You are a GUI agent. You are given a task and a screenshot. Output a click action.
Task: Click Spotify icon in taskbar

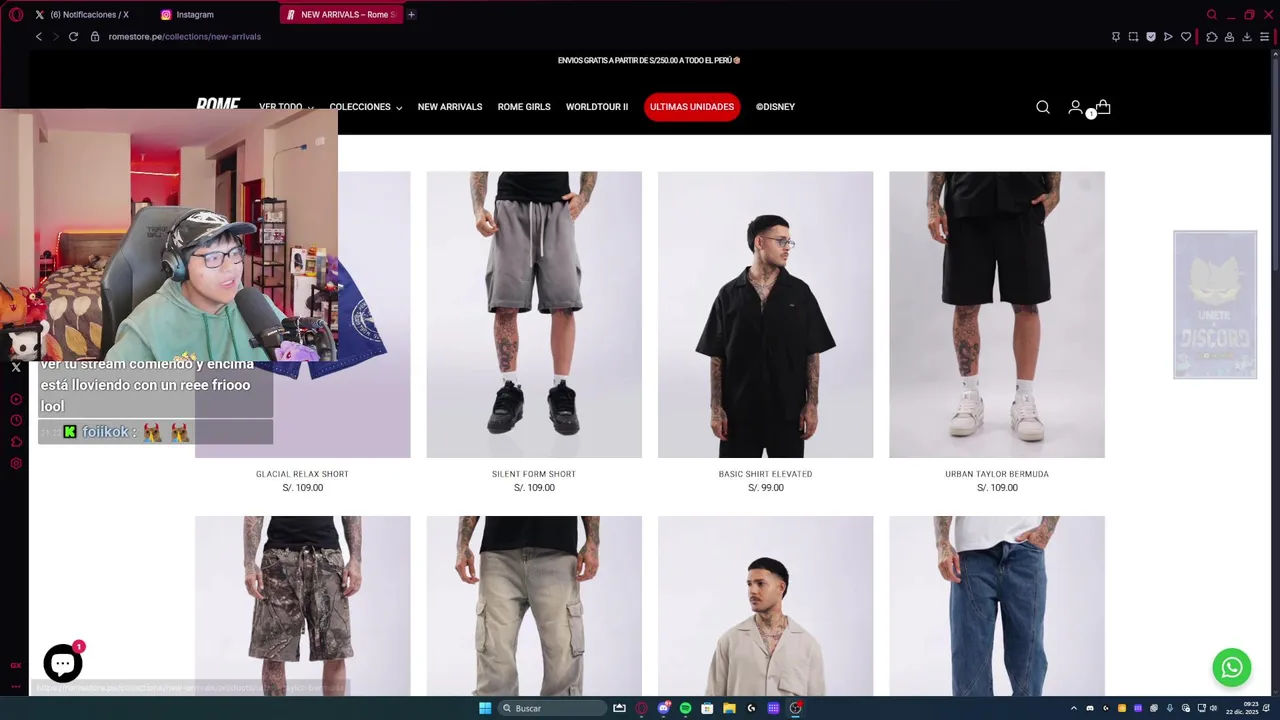tap(685, 708)
